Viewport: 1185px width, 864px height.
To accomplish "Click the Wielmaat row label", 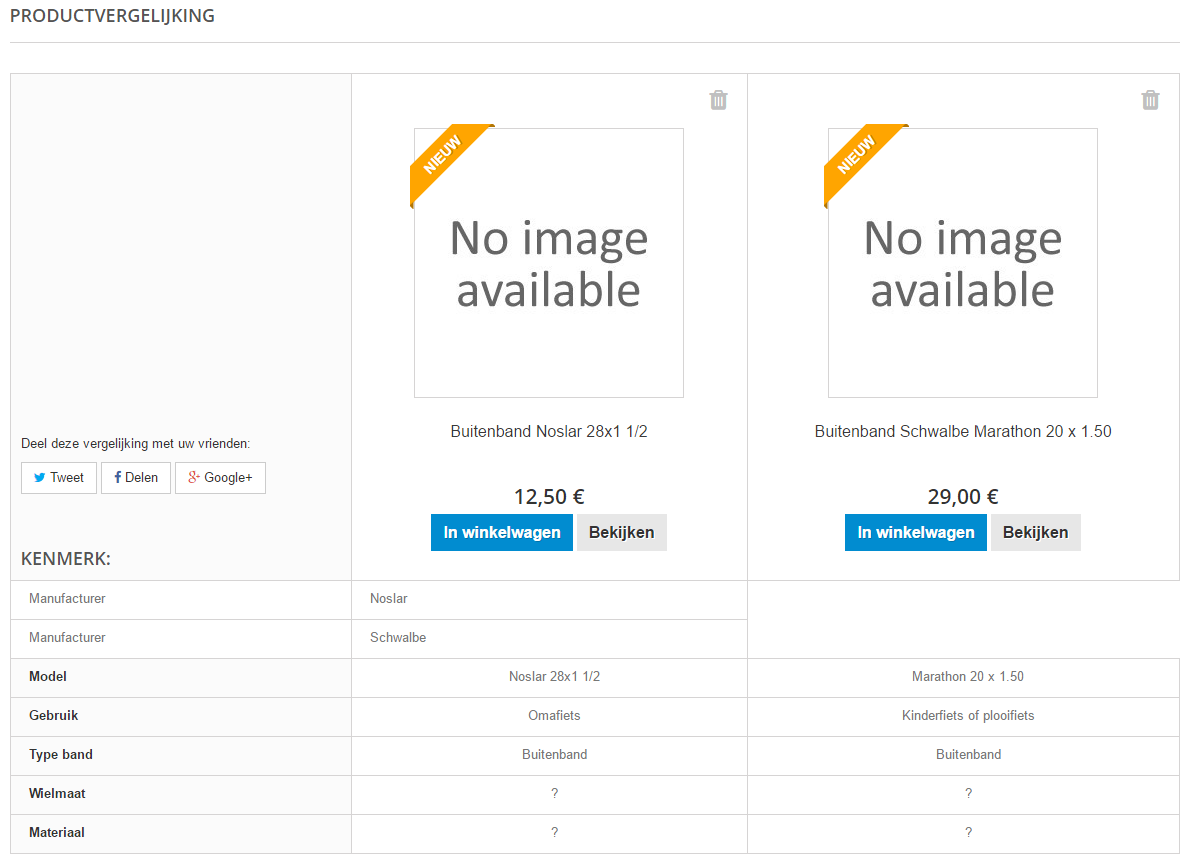I will 57,794.
